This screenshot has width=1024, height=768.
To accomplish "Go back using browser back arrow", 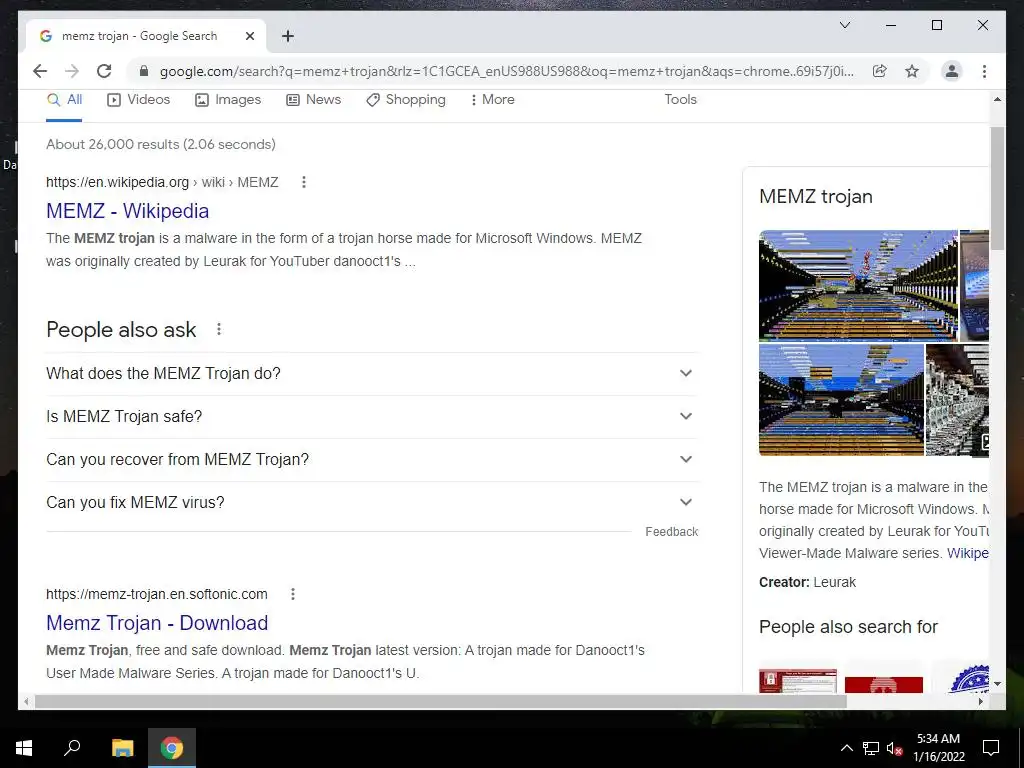I will point(40,71).
